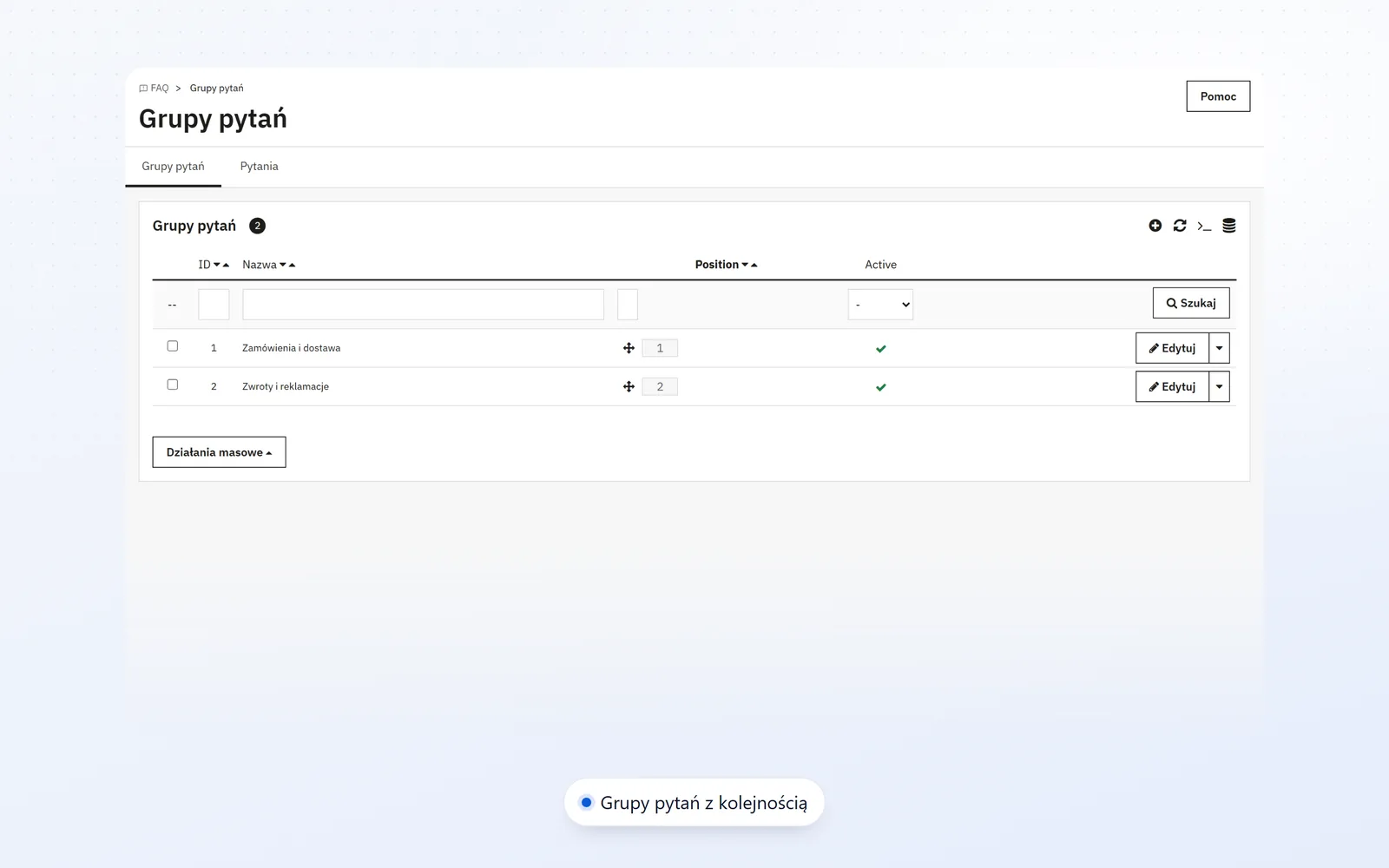
Task: Sort ID column ascending with the up arrow
Action: (226, 265)
